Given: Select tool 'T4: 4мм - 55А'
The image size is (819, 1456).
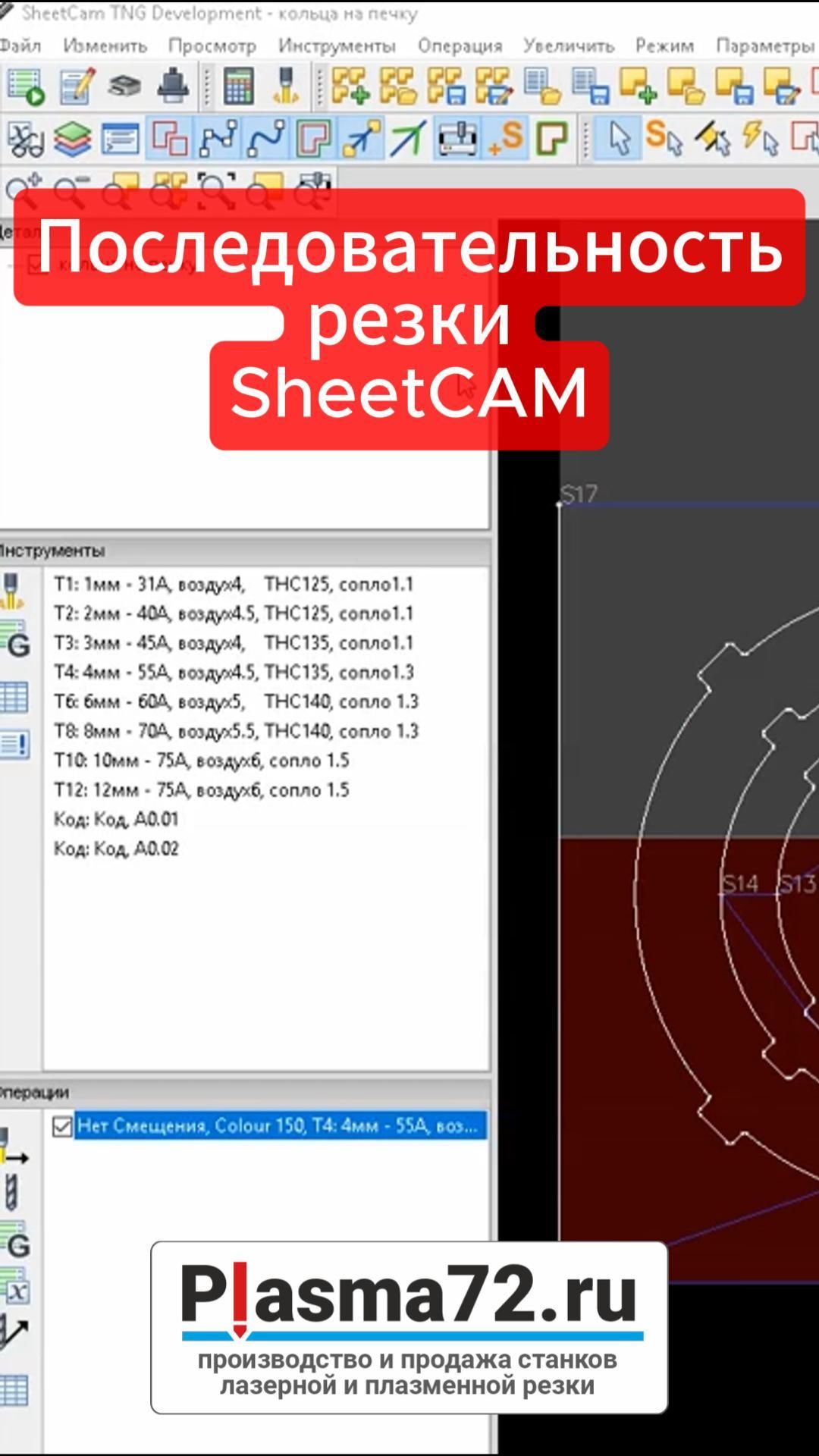Looking at the screenshot, I should 234,672.
